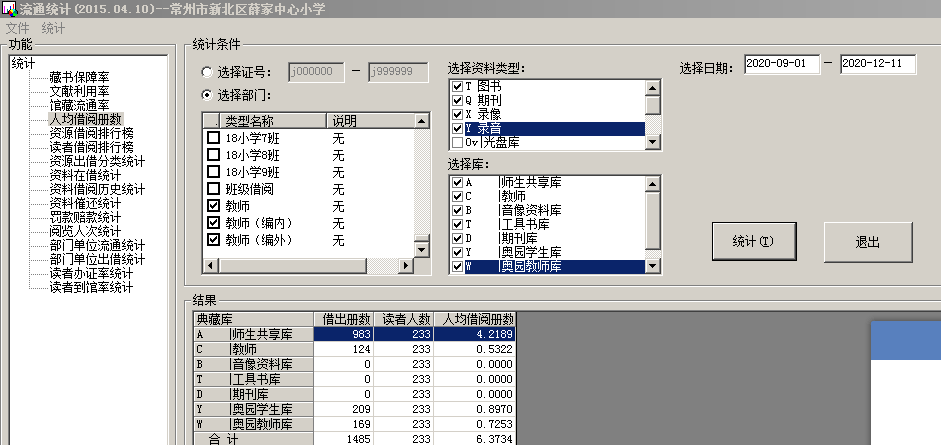Select 人均借阅册数 tree item

click(x=85, y=119)
